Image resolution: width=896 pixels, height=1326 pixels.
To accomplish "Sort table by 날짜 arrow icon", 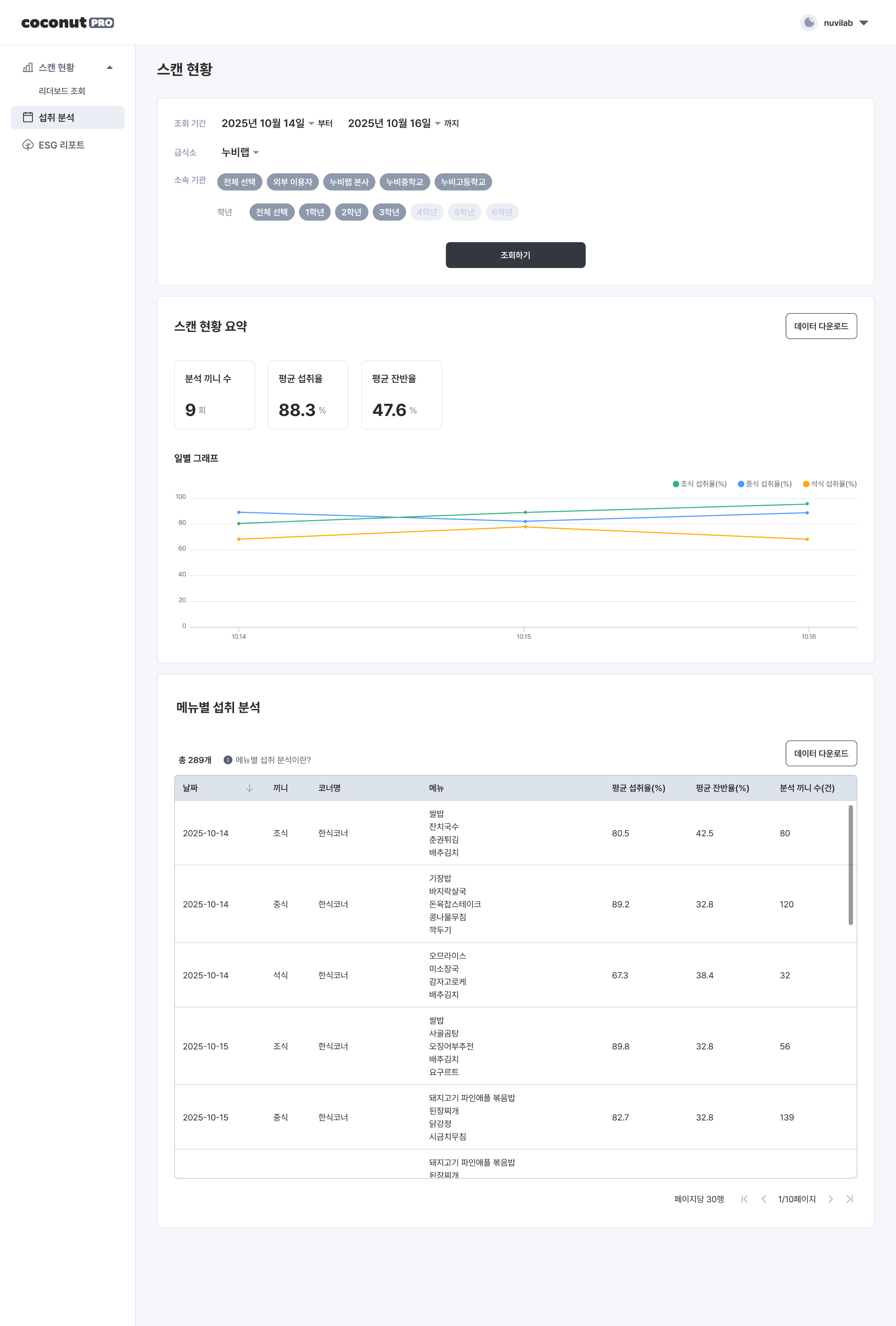I will coord(249,787).
